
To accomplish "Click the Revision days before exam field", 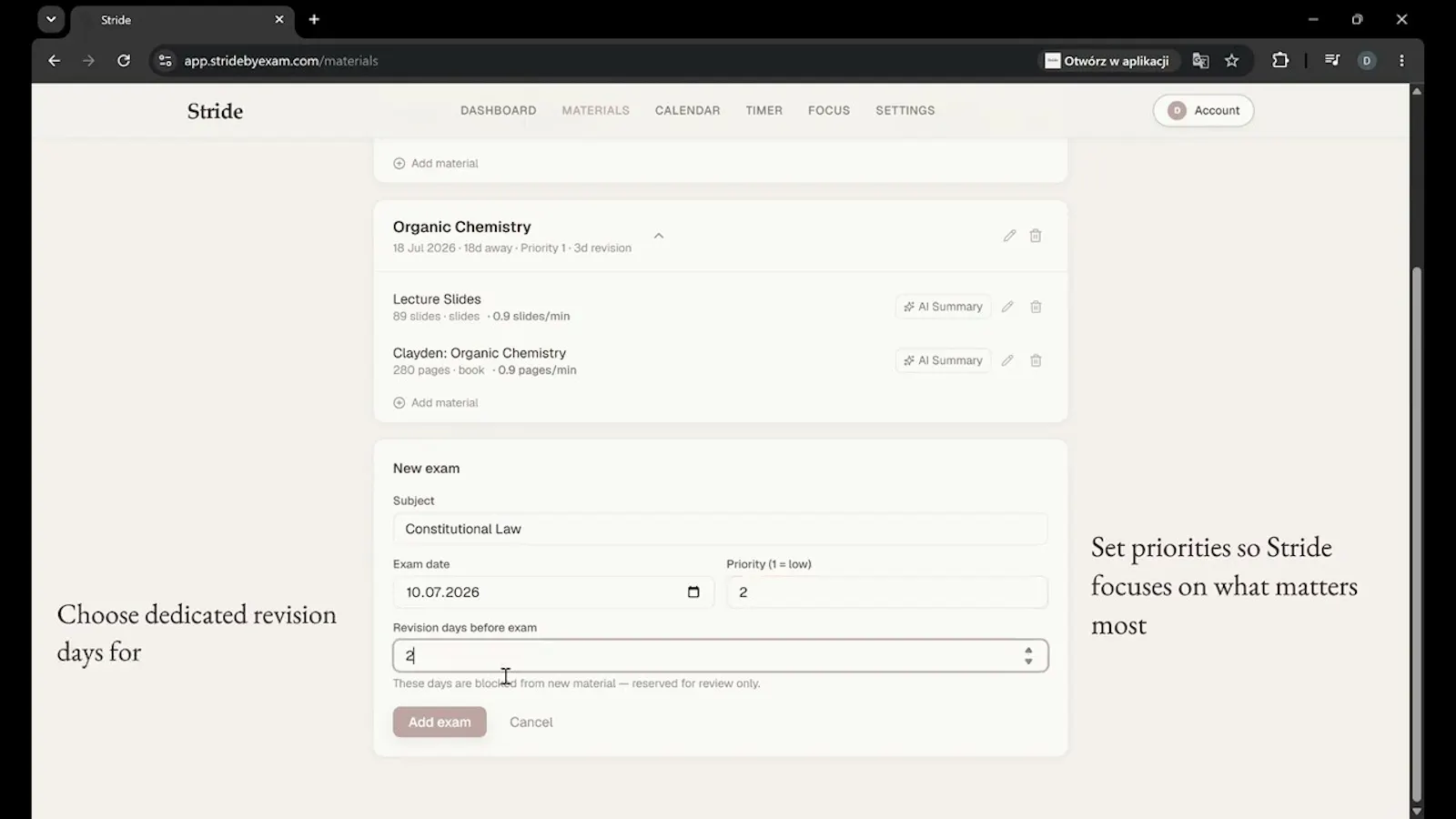I will (720, 655).
